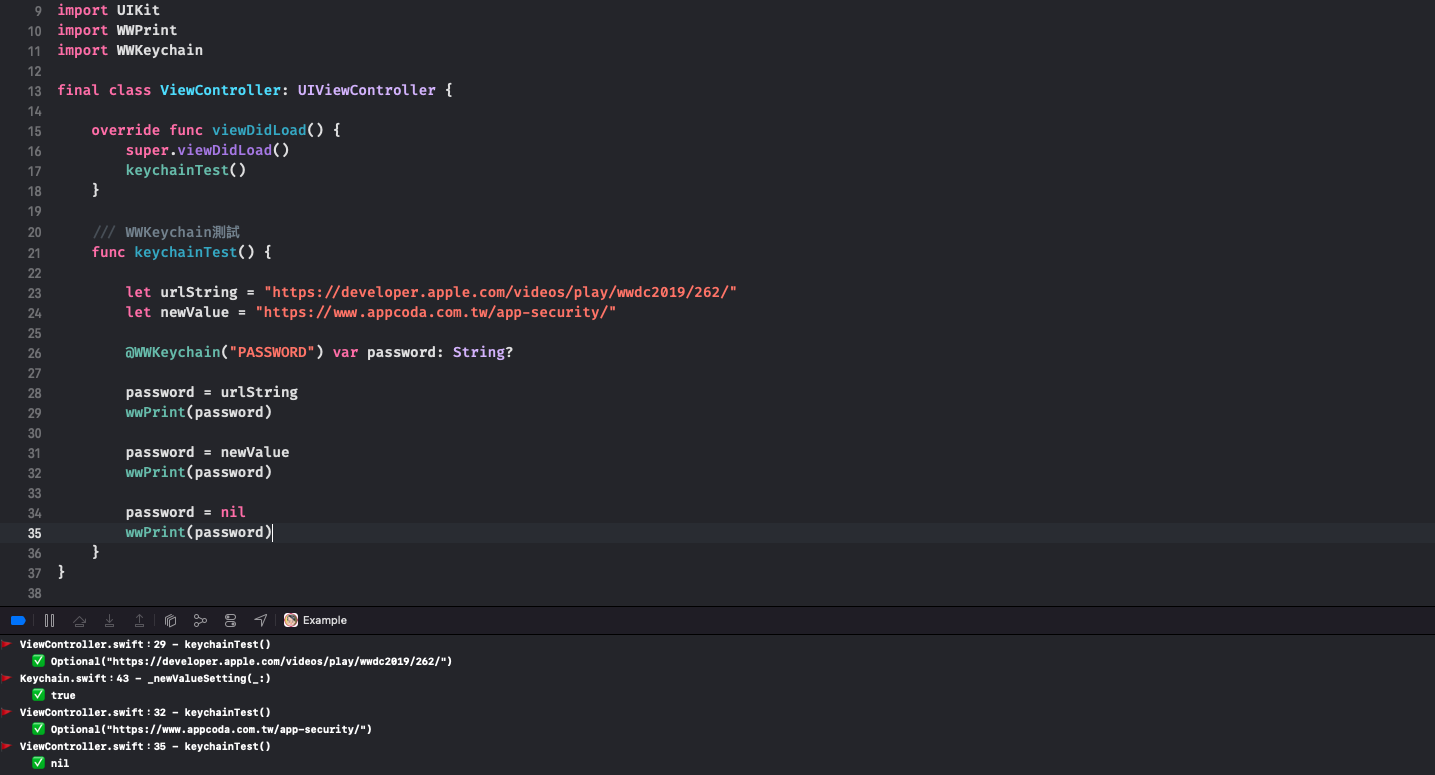
Task: Click the "ViewController.swift : 32 – keychainTest()" console line
Action: click(x=145, y=712)
